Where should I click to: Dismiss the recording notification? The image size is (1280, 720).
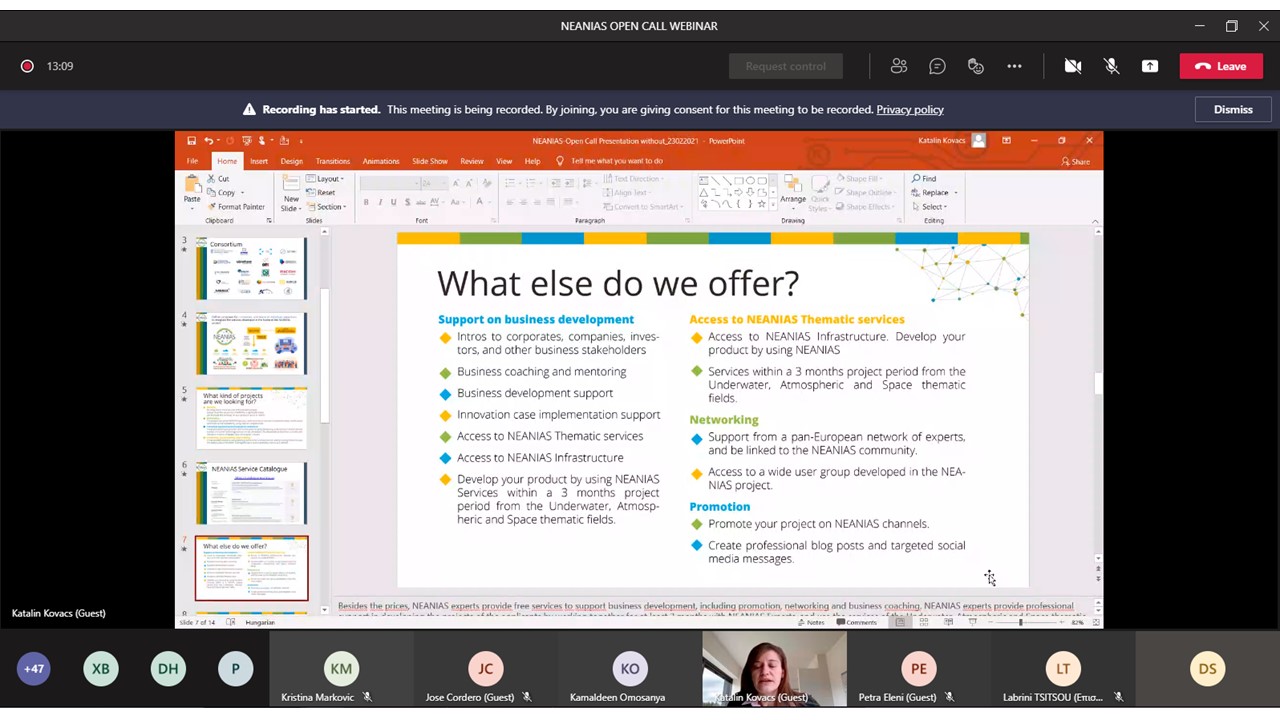point(1233,110)
